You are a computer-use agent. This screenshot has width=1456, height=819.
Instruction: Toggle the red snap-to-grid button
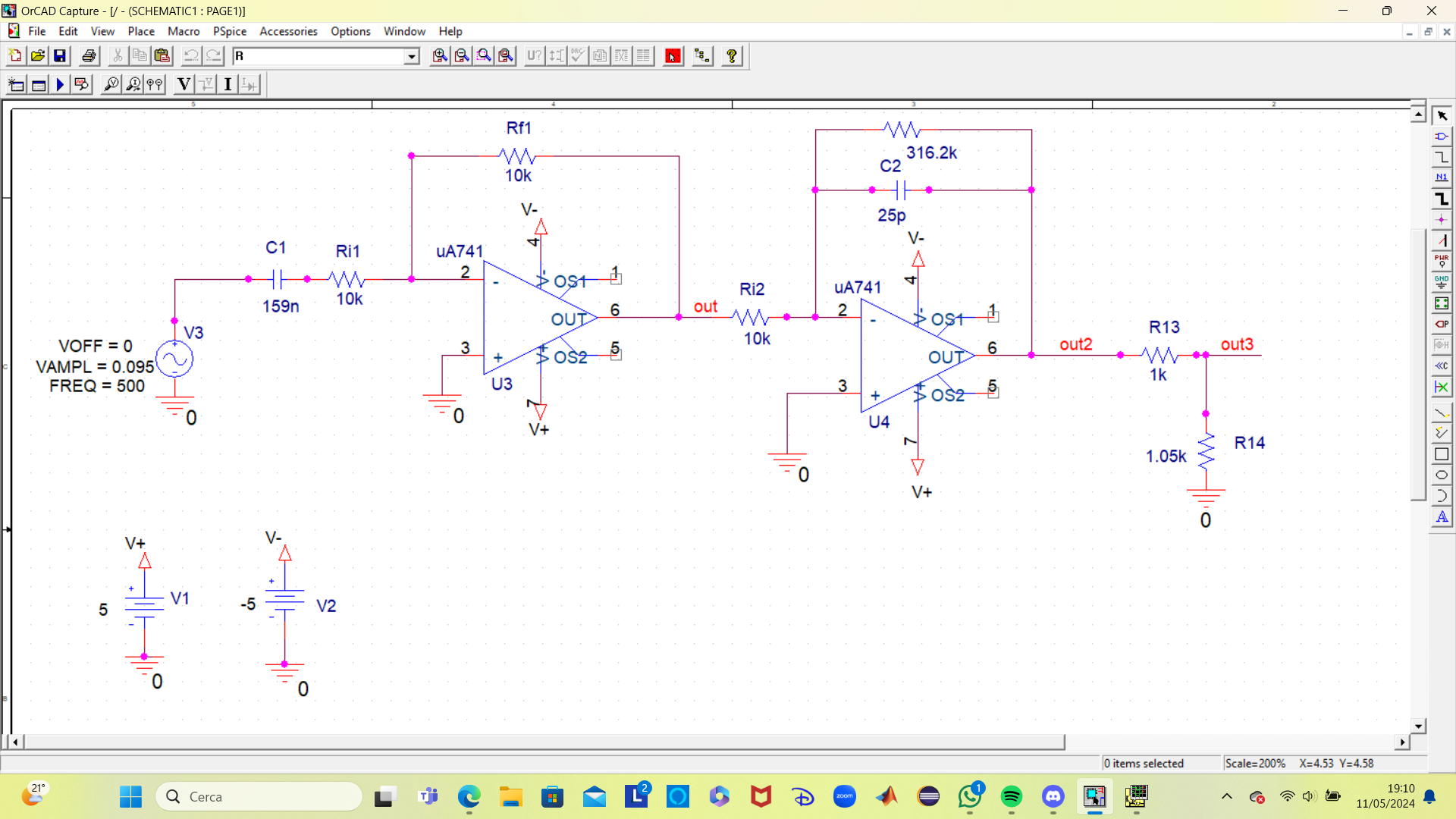point(673,56)
